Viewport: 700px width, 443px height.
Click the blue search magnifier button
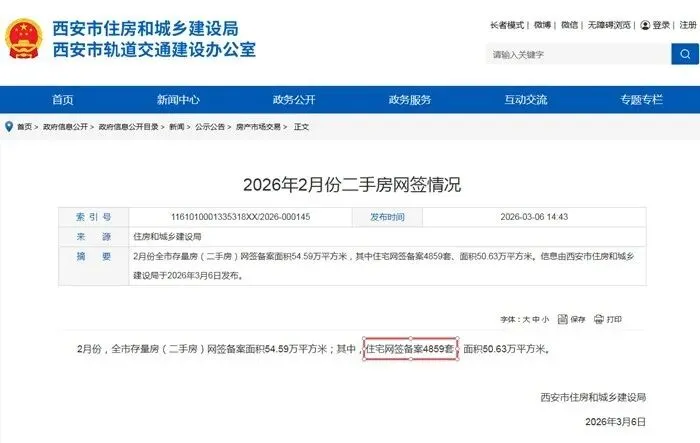685,54
